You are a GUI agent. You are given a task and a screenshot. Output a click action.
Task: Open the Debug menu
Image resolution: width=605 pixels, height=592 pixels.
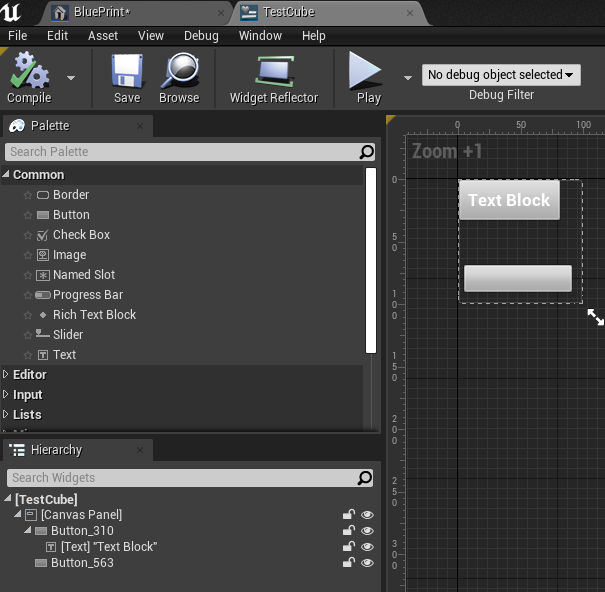pos(201,36)
